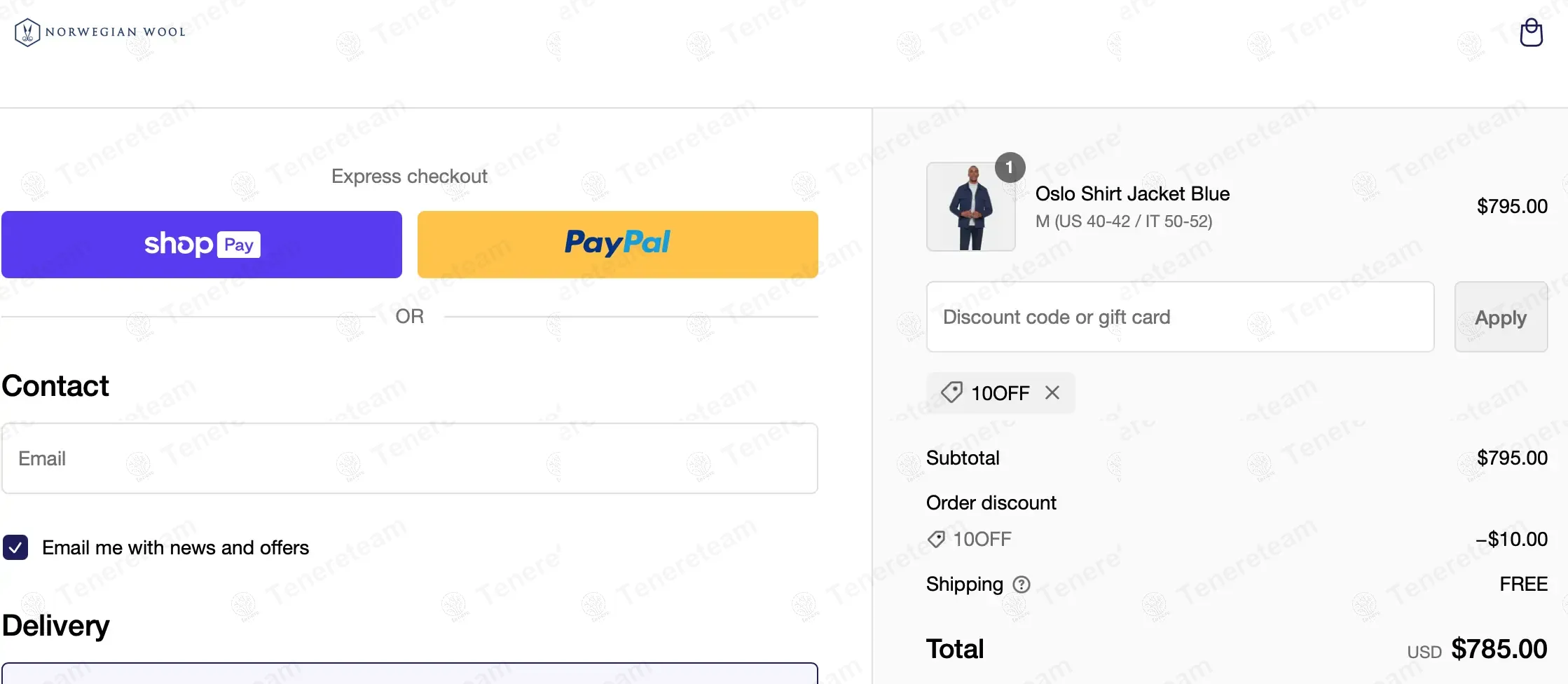Screen dimensions: 1568x684
Task: Click the tag icon under Order discount
Action: [936, 539]
